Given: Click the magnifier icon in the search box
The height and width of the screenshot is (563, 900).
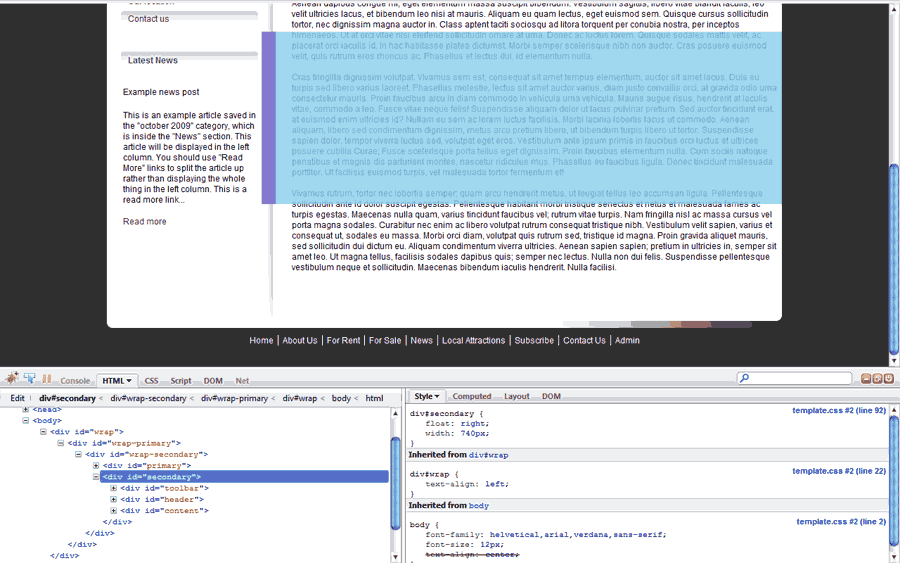Looking at the screenshot, I should (745, 379).
